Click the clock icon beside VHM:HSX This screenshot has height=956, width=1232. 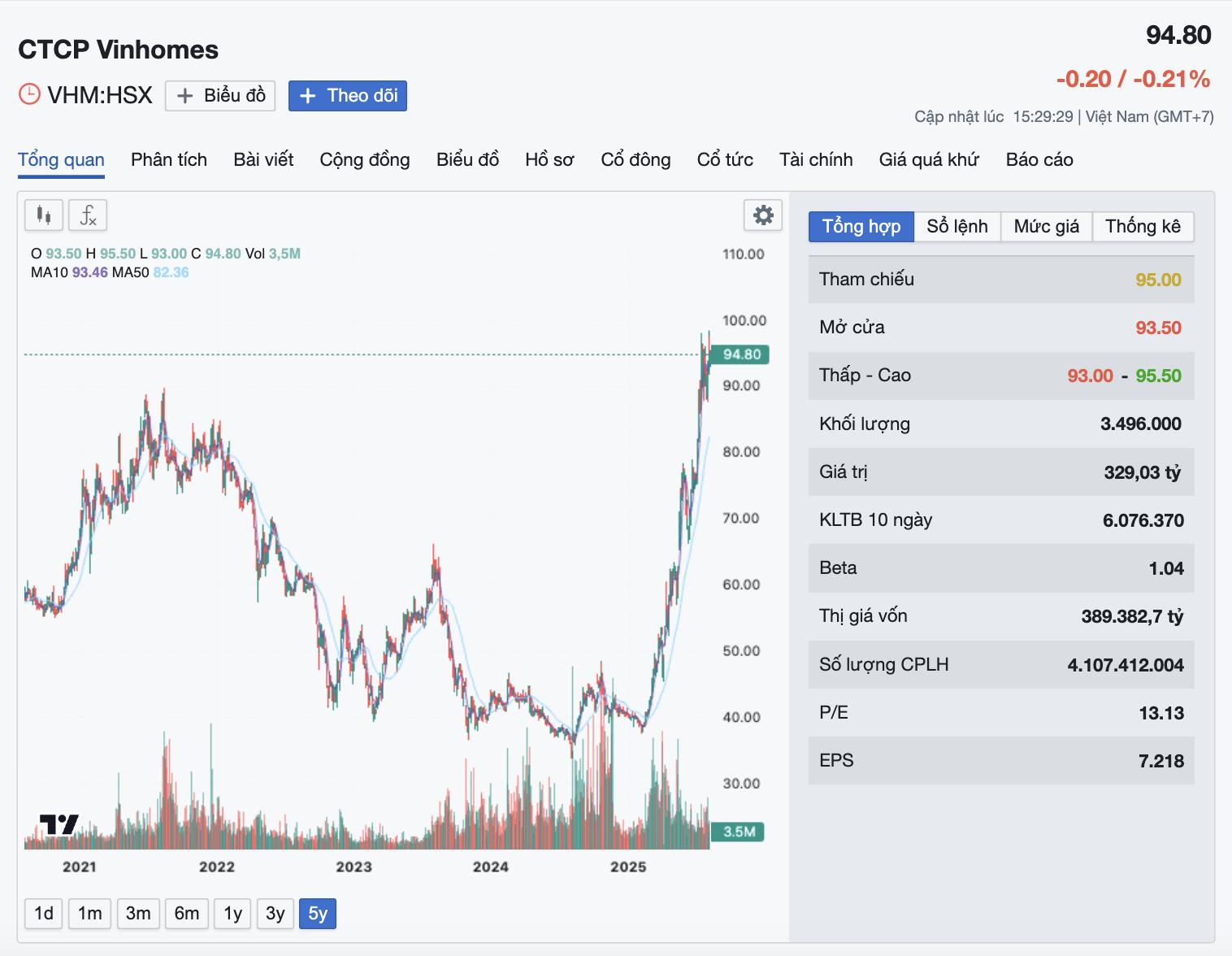(29, 94)
